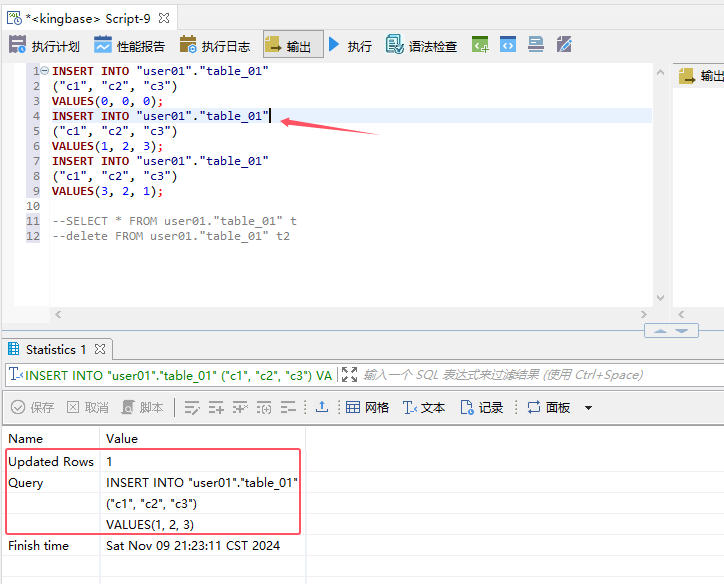Collapse the code fold marker at line 1
This screenshot has height=584, width=724.
click(45, 71)
